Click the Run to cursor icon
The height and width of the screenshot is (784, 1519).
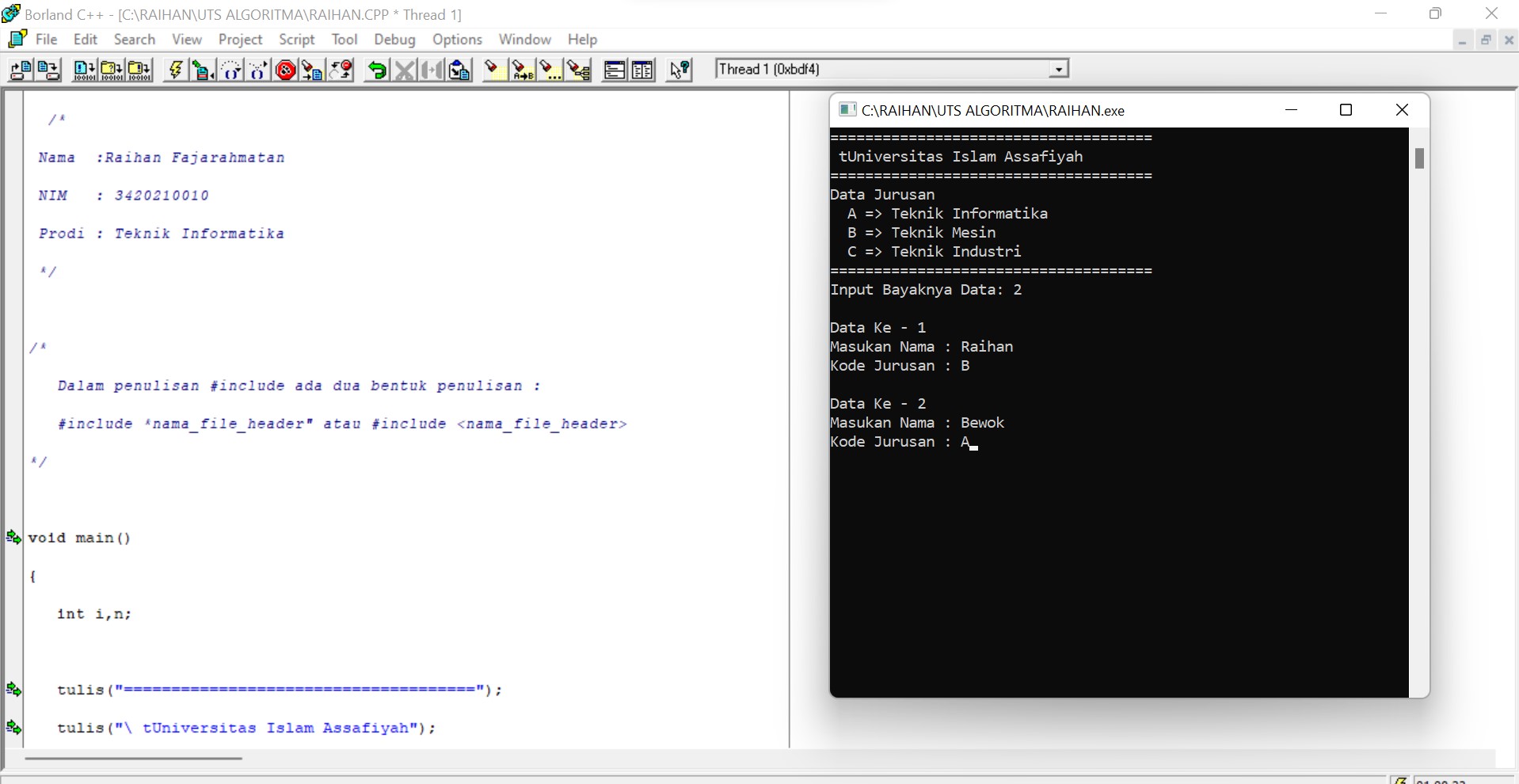click(203, 70)
